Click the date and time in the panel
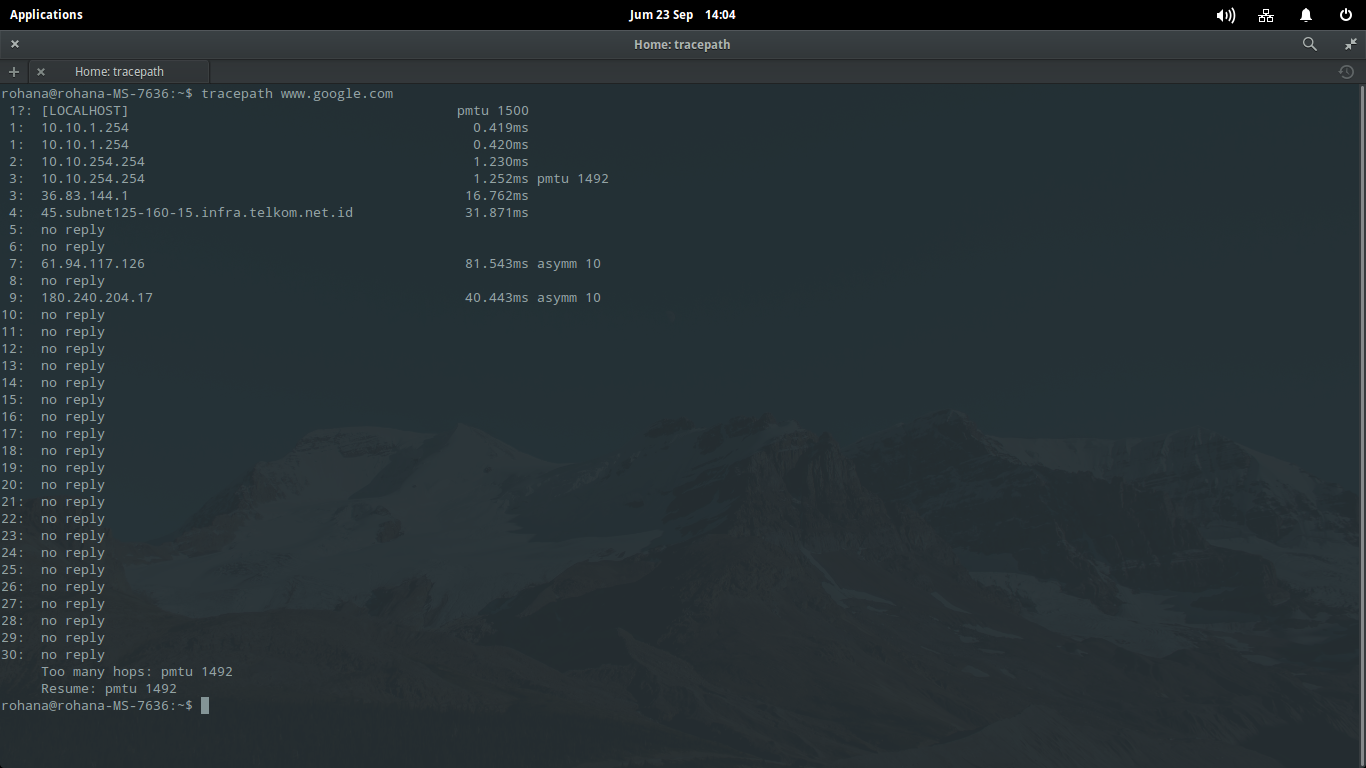This screenshot has width=1366, height=768. point(682,14)
